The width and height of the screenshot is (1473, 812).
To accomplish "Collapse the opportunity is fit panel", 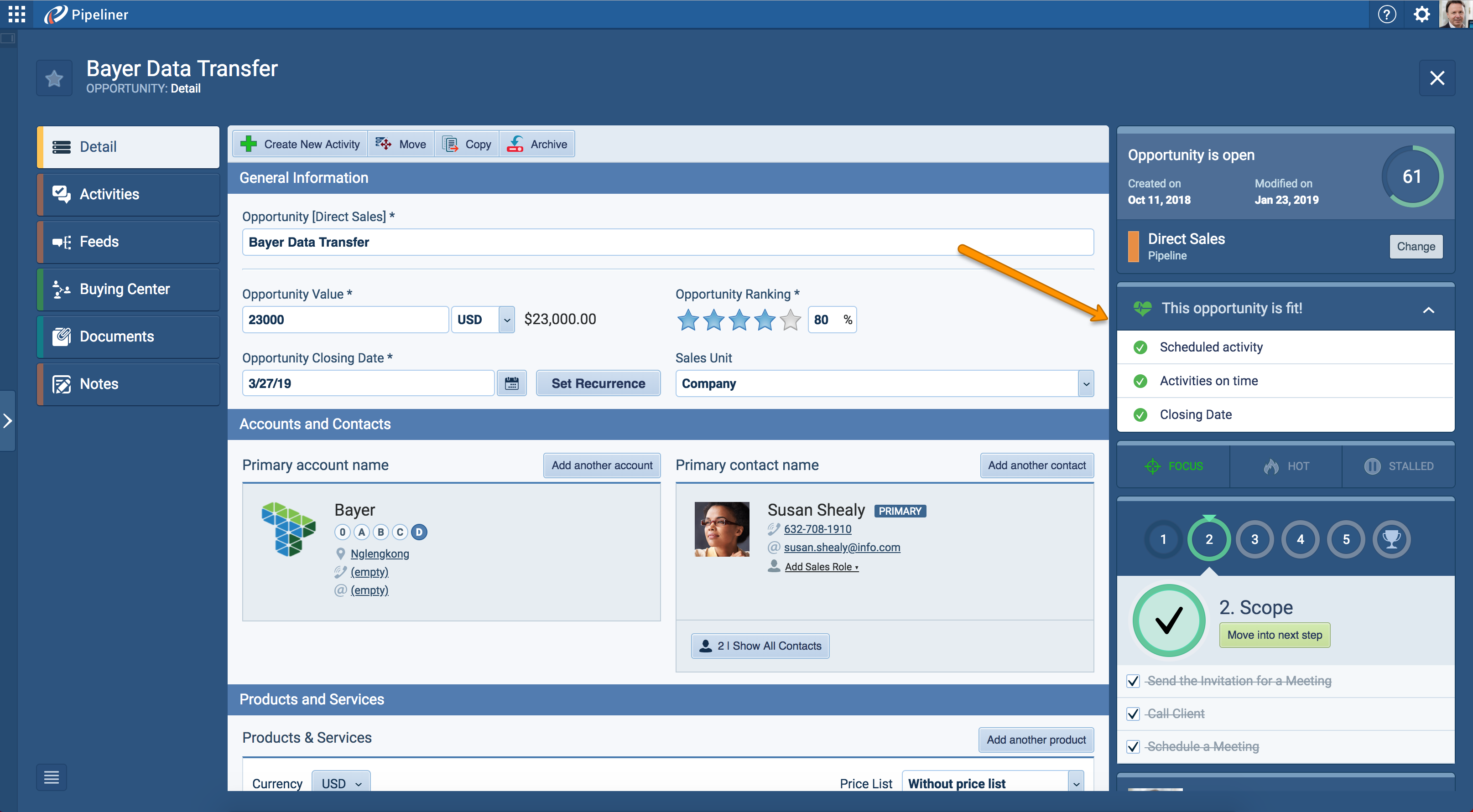I will click(1428, 310).
